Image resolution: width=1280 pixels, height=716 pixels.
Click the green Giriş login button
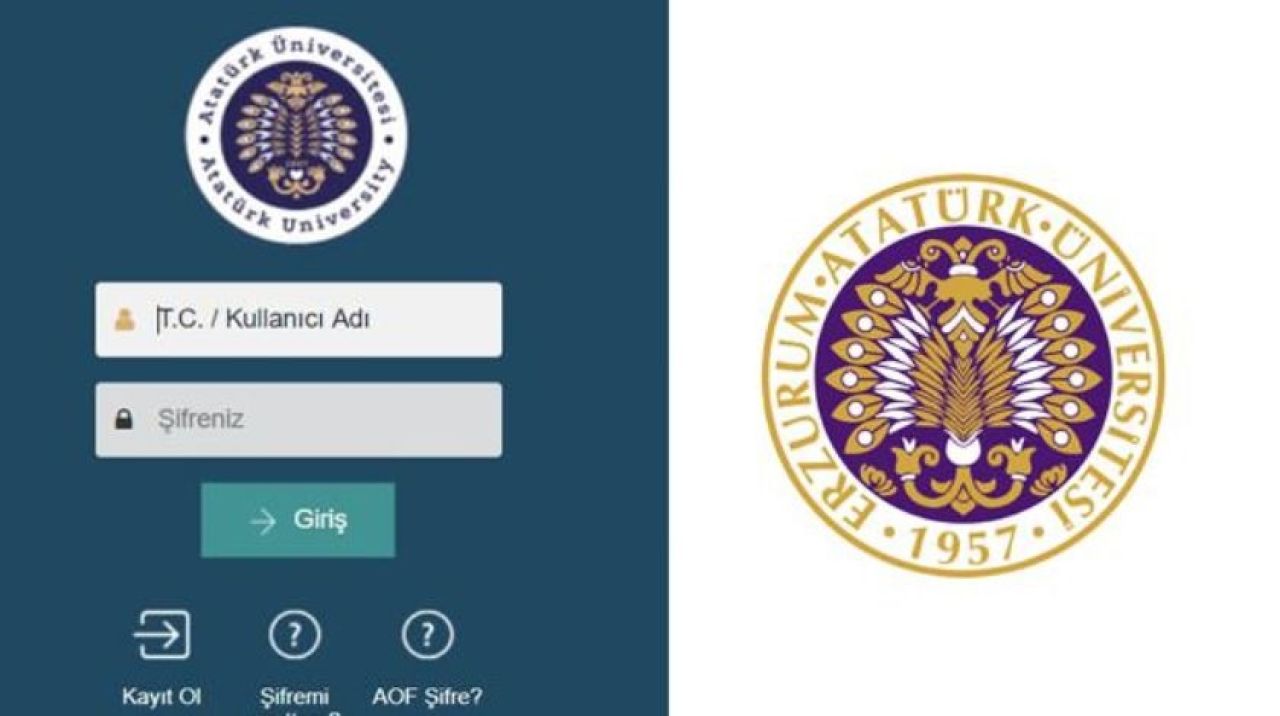[298, 520]
